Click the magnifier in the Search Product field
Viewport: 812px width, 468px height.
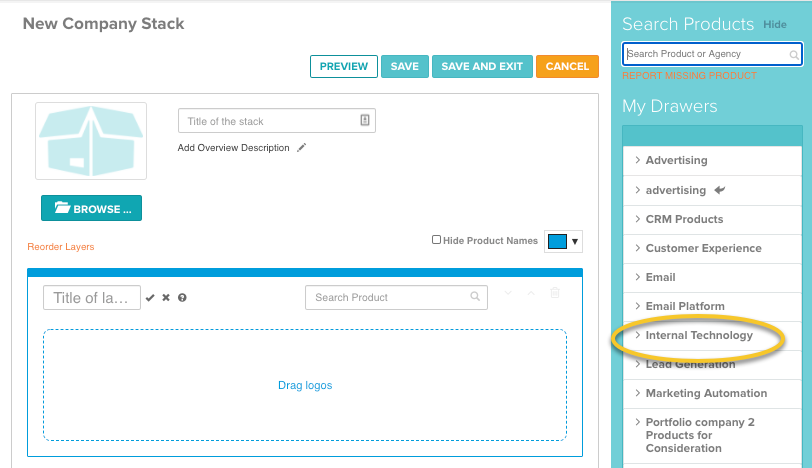pyautogui.click(x=475, y=296)
